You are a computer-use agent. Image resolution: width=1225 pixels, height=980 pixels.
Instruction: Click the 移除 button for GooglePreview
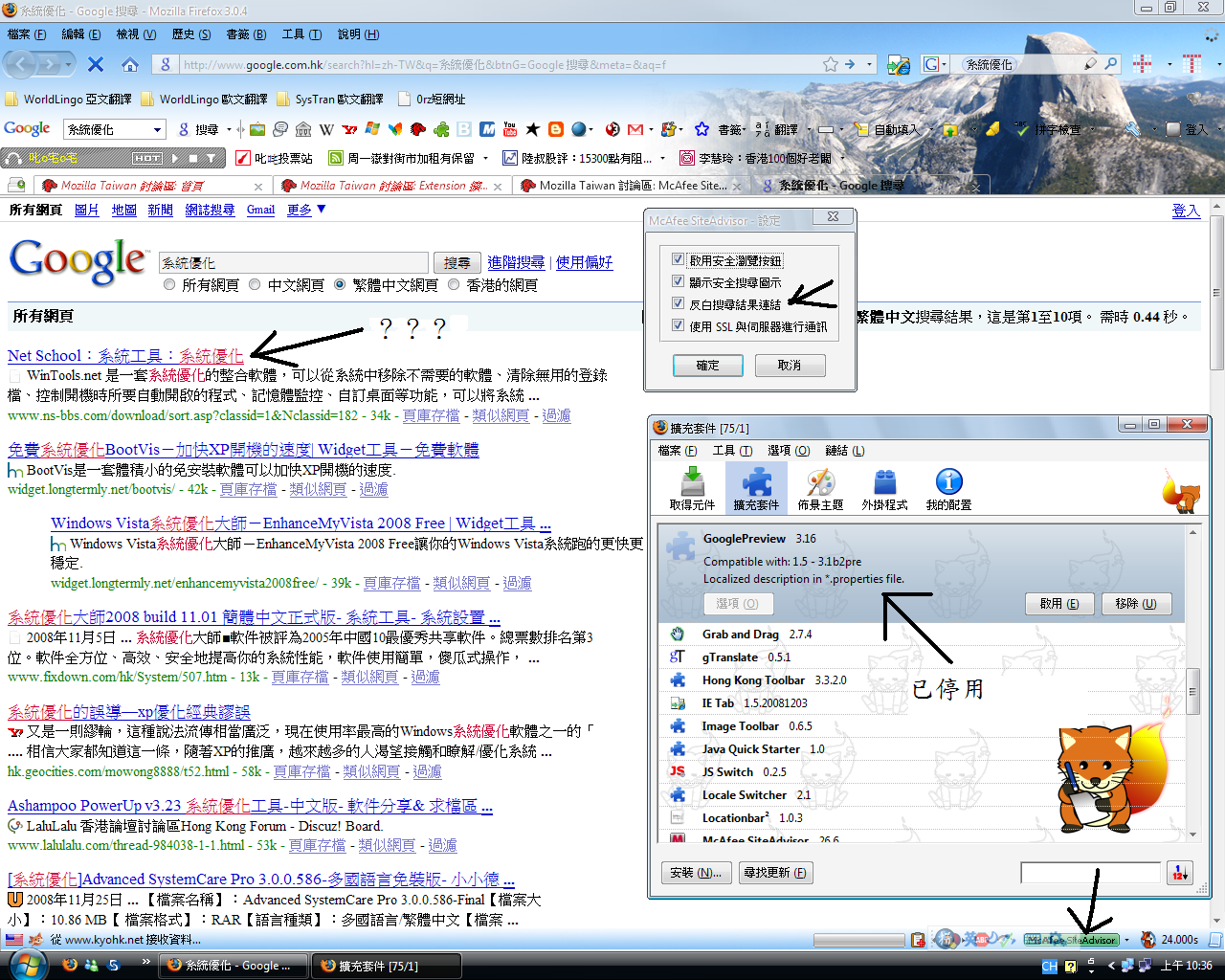(1136, 604)
